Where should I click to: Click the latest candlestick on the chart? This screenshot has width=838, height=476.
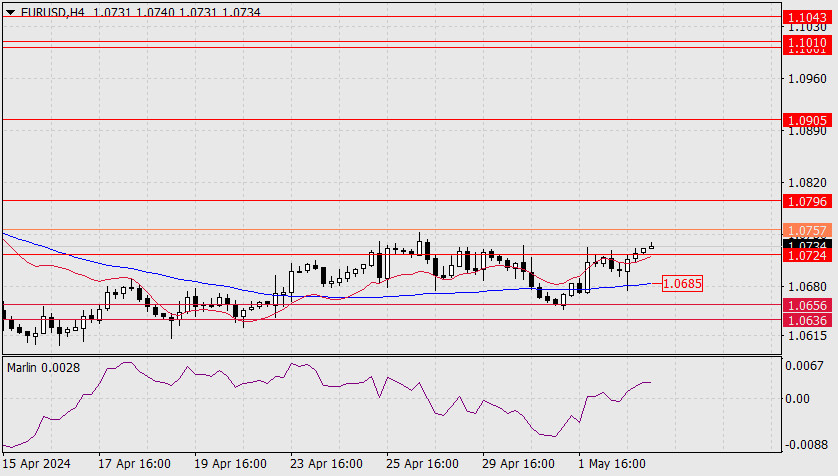(651, 246)
